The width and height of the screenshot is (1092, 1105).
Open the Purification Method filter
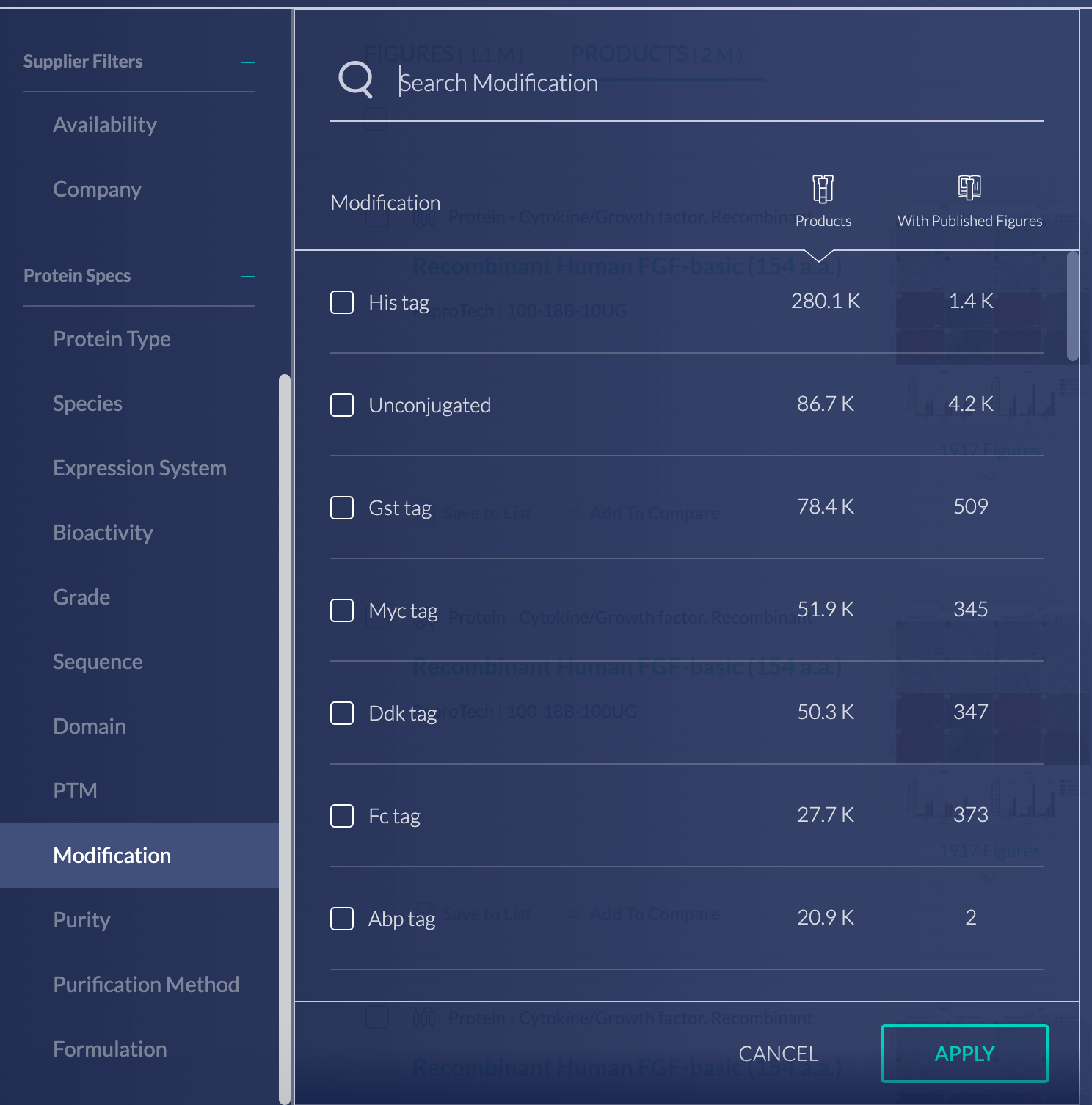[x=146, y=985]
